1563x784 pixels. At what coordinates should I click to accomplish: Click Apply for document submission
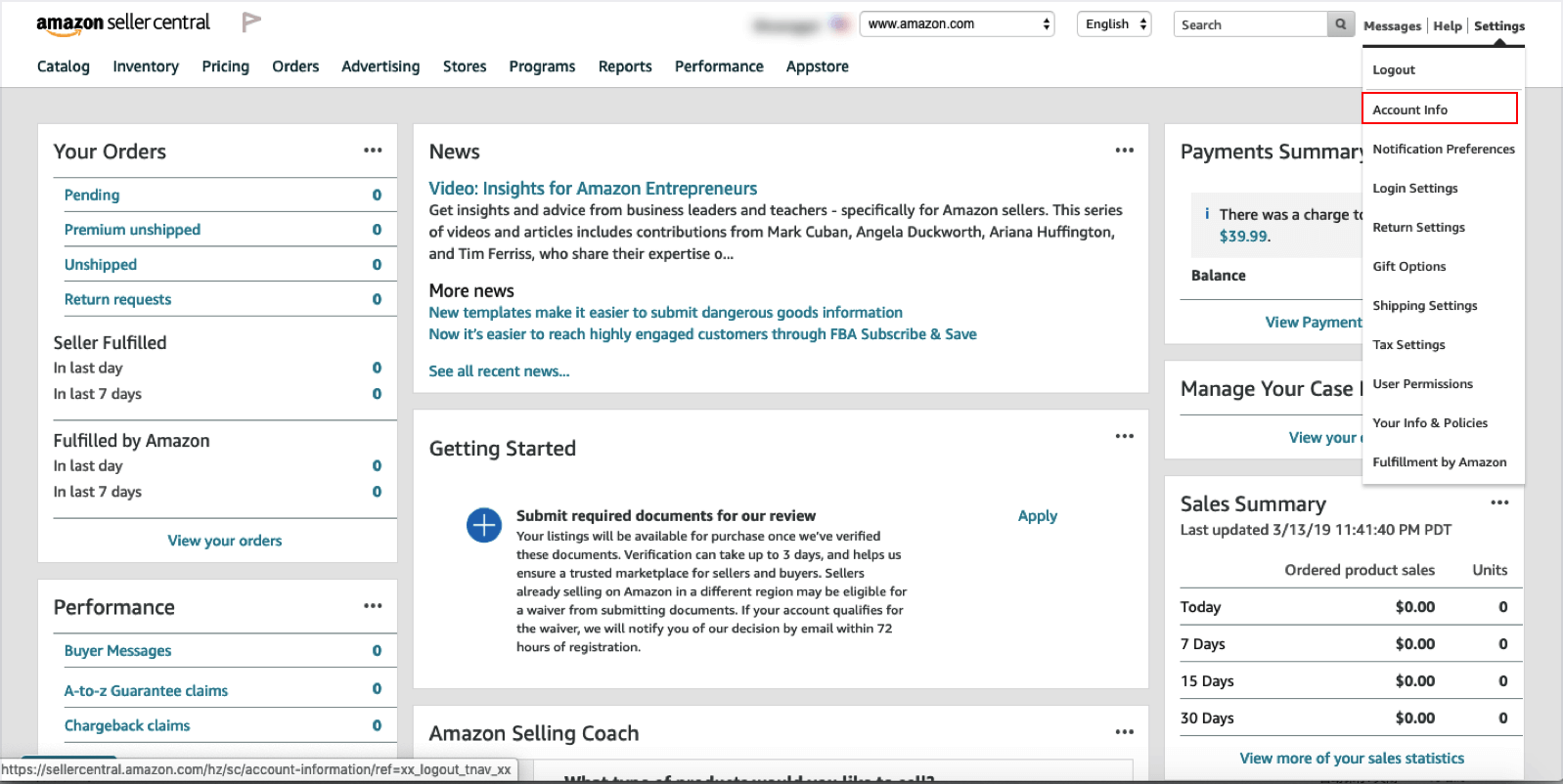pos(1038,515)
